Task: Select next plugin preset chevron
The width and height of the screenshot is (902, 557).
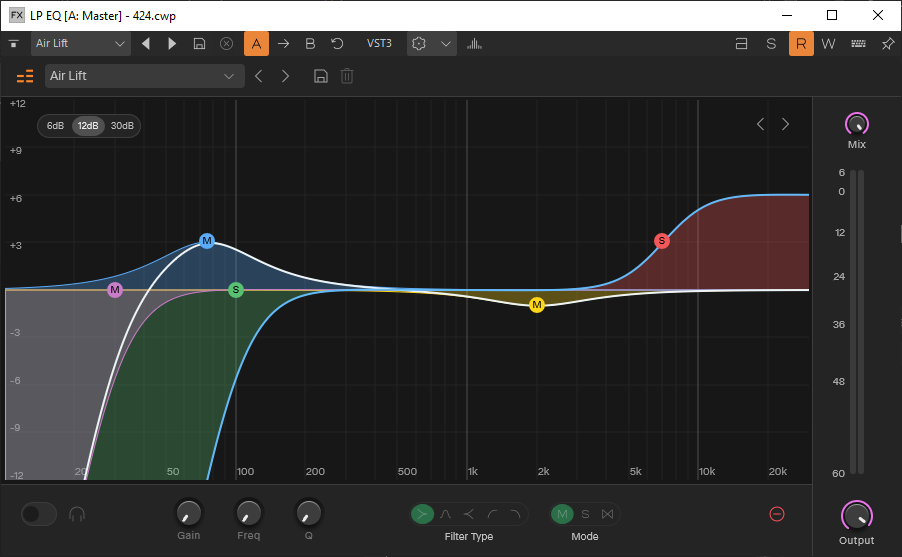Action: coord(285,76)
